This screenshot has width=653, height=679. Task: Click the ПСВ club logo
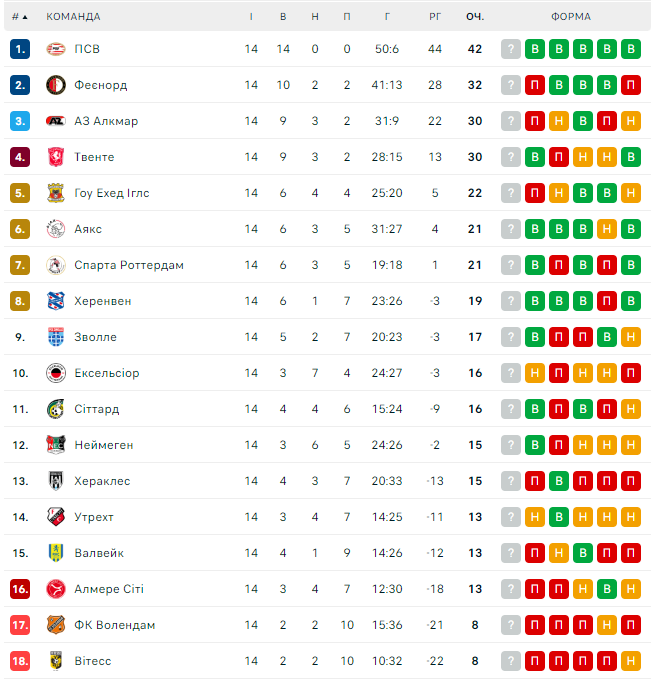56,49
